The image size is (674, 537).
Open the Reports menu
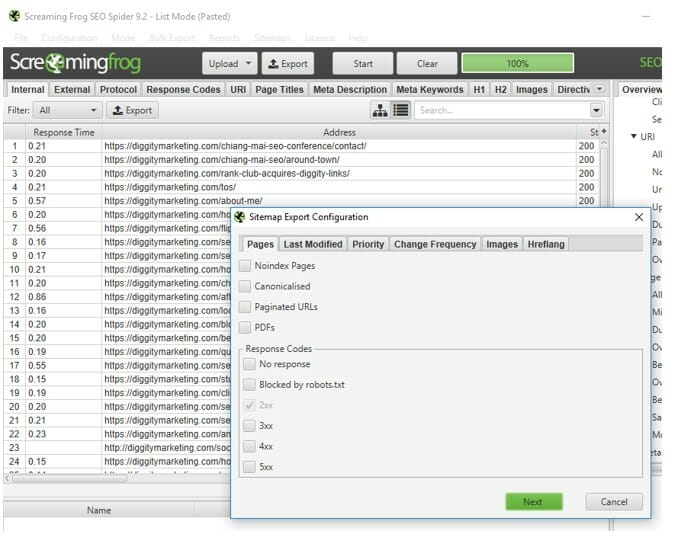224,38
